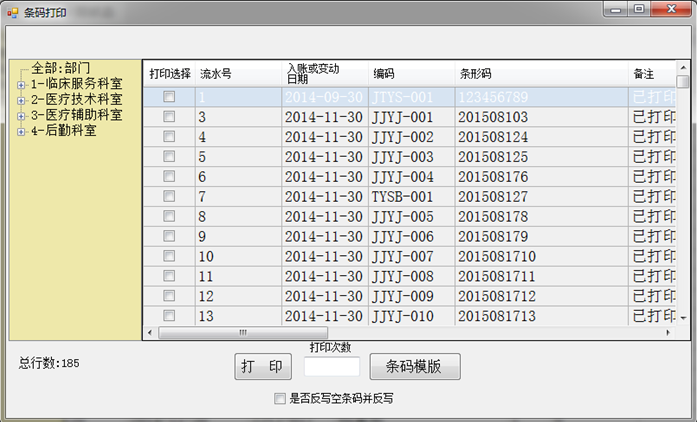Viewport: 697px width, 422px height.
Task: Select barcode cell 2015081710
Action: pos(541,256)
